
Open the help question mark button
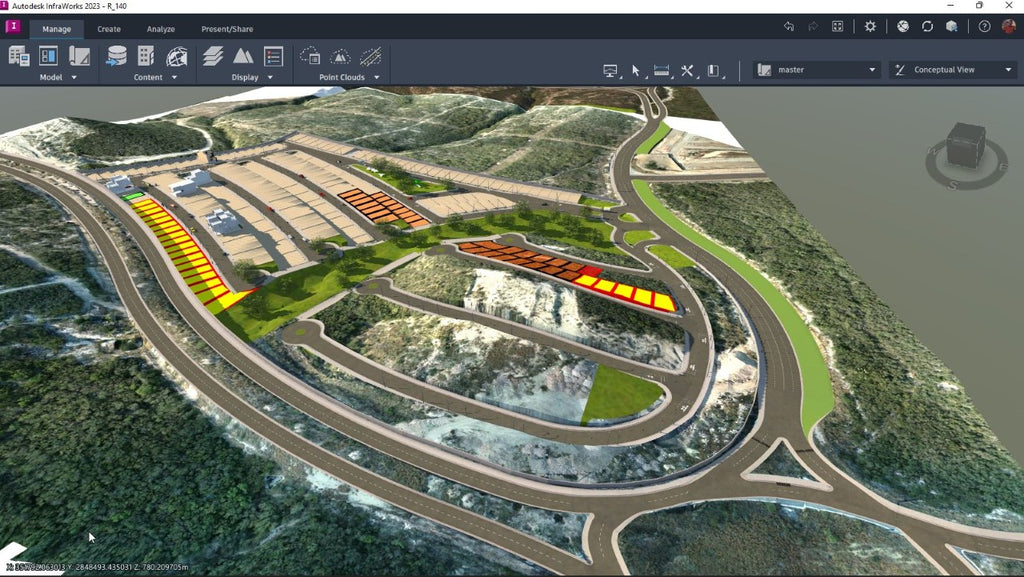984,27
